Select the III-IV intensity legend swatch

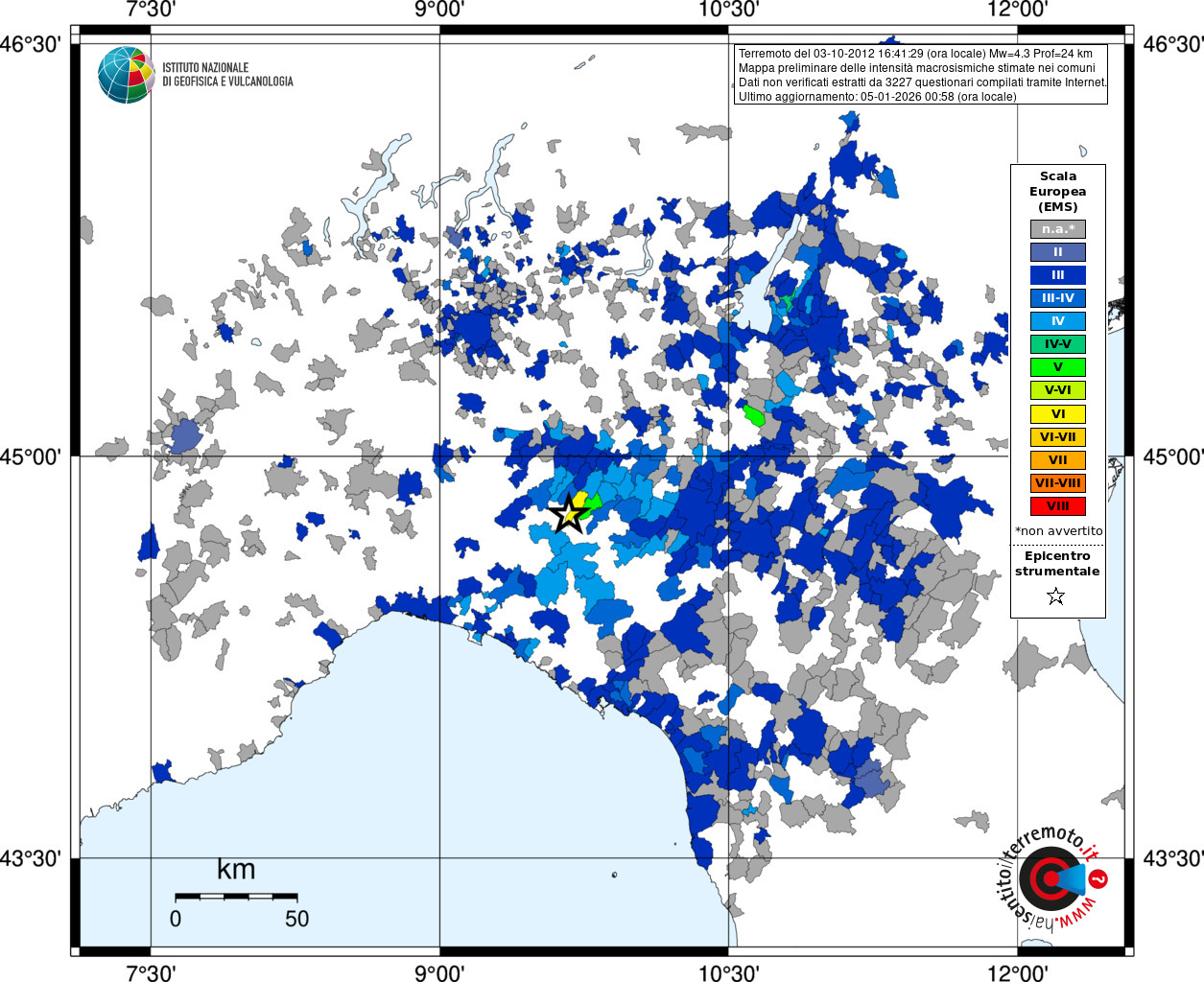tap(1058, 298)
